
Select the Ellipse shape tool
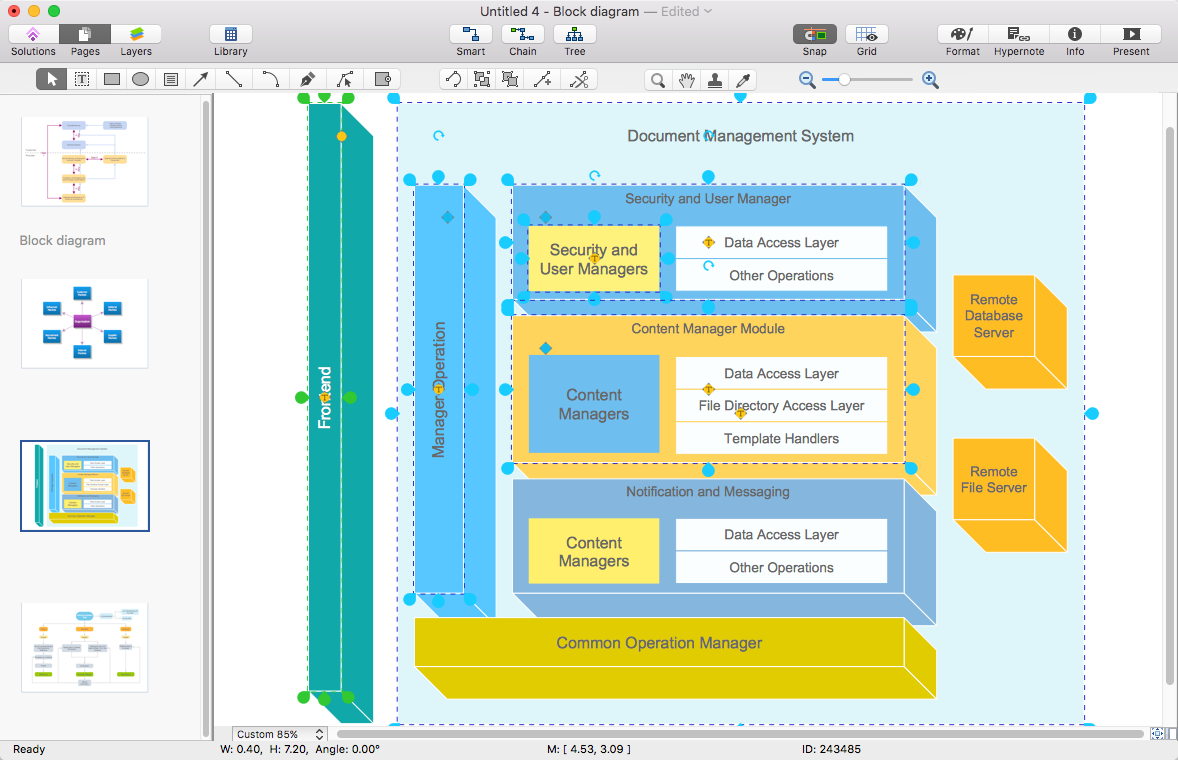pyautogui.click(x=141, y=80)
